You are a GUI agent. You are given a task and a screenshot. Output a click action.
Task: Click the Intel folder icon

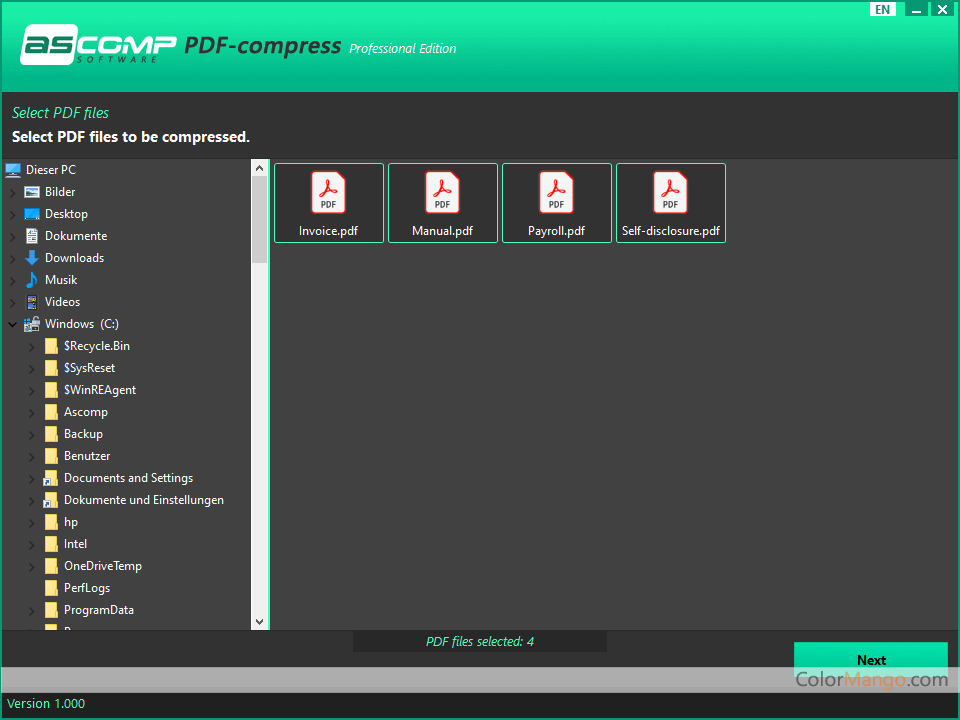point(51,545)
